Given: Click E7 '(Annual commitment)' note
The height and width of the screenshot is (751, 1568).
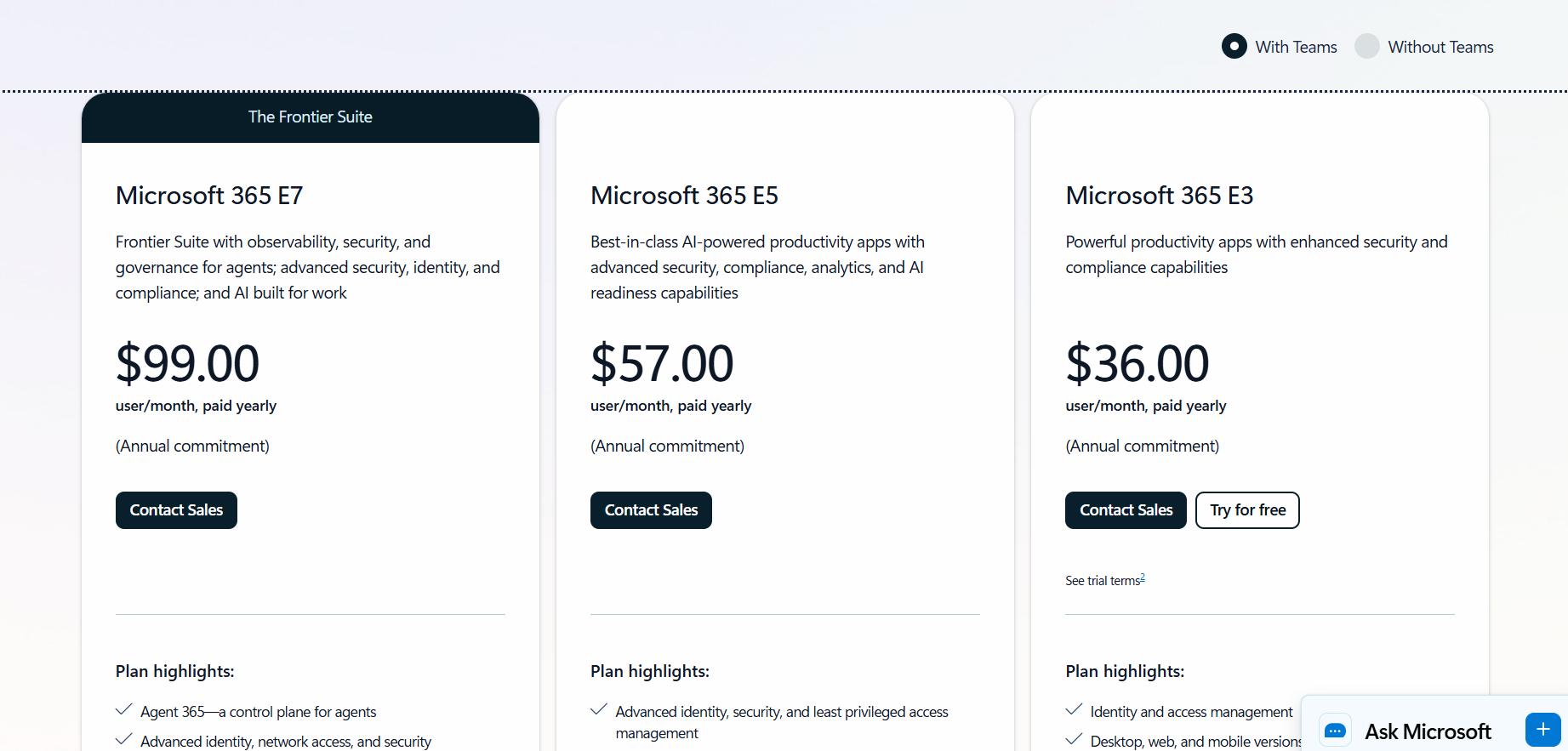Looking at the screenshot, I should (x=192, y=447).
